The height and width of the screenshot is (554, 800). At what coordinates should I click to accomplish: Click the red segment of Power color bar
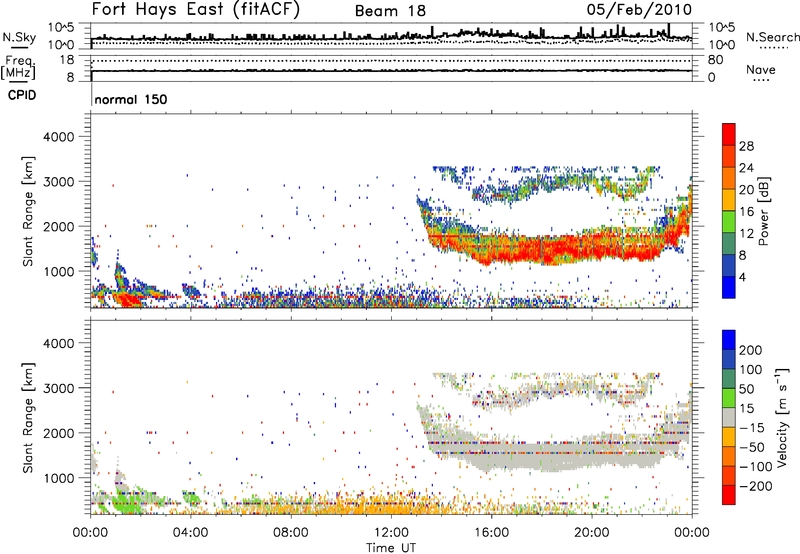click(729, 134)
